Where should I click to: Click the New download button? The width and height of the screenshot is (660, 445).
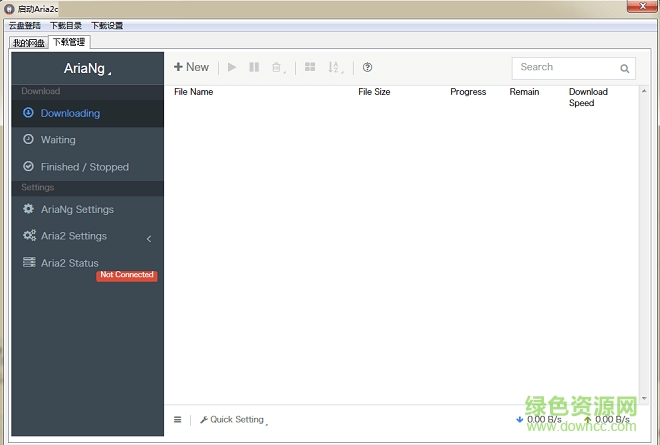[192, 67]
